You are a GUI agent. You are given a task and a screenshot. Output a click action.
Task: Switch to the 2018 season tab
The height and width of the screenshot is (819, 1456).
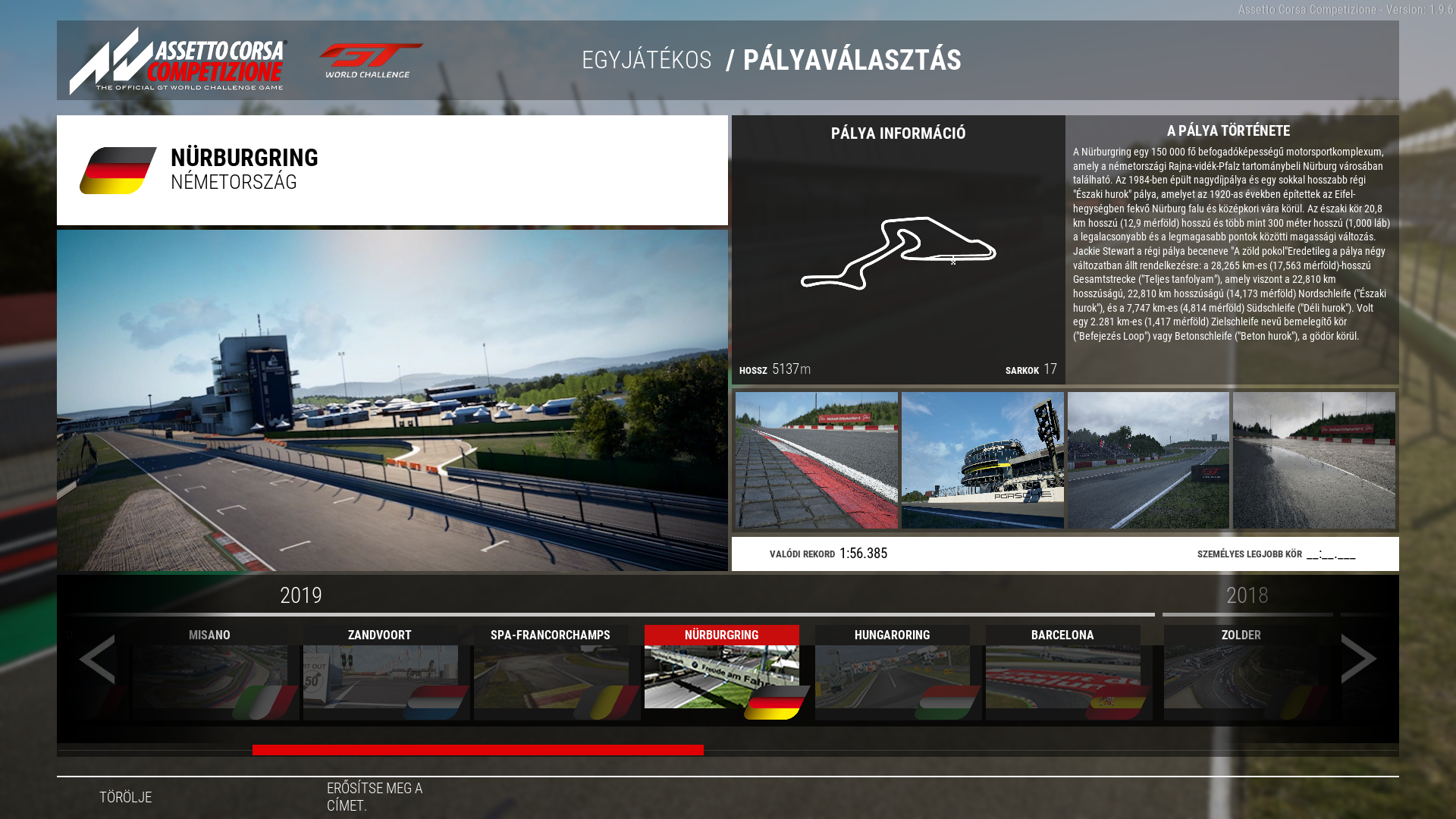tap(1247, 596)
